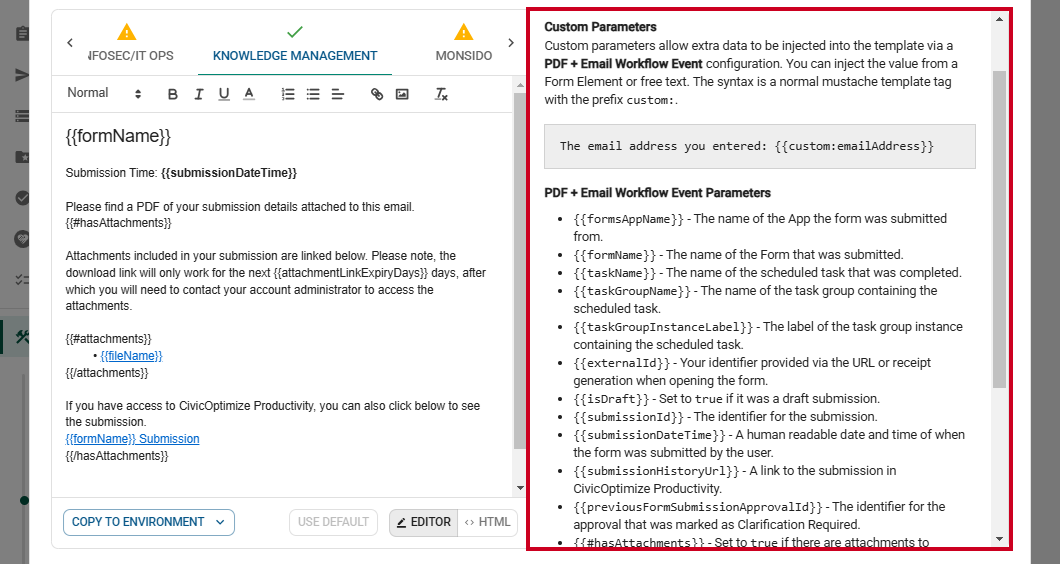The height and width of the screenshot is (564, 1060).
Task: Open the Normal paragraph style dropdown
Action: point(104,93)
